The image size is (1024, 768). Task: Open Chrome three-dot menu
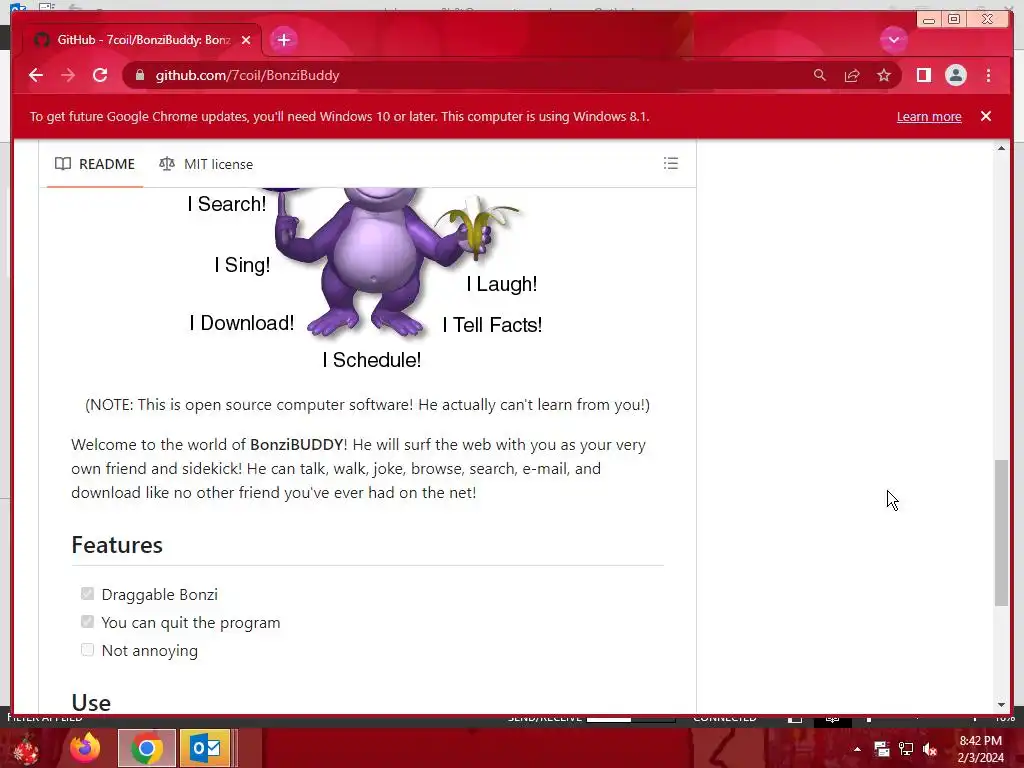[988, 75]
